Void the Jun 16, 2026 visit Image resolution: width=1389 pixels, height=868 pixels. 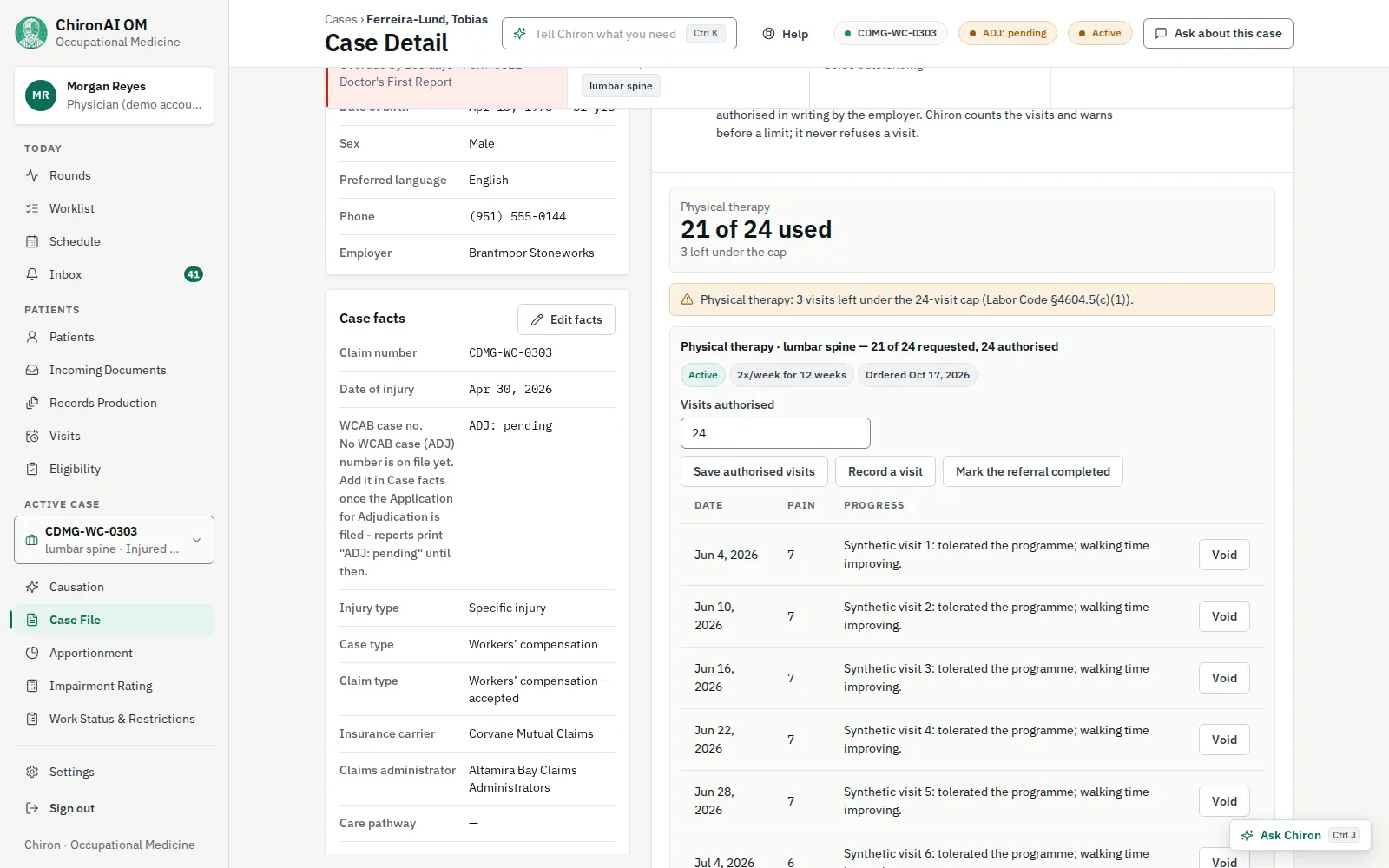pos(1224,678)
